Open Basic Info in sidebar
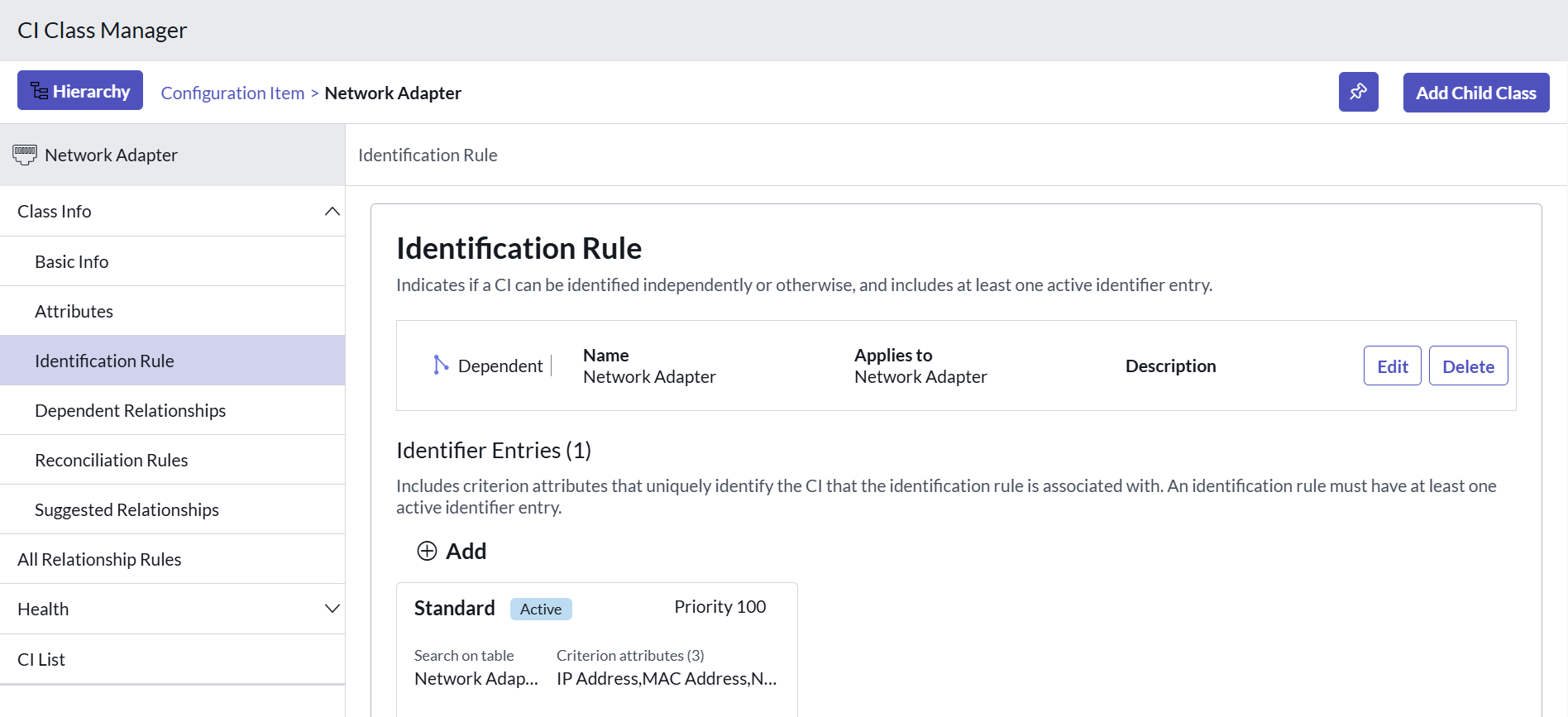Image resolution: width=1568 pixels, height=717 pixels. (x=72, y=262)
